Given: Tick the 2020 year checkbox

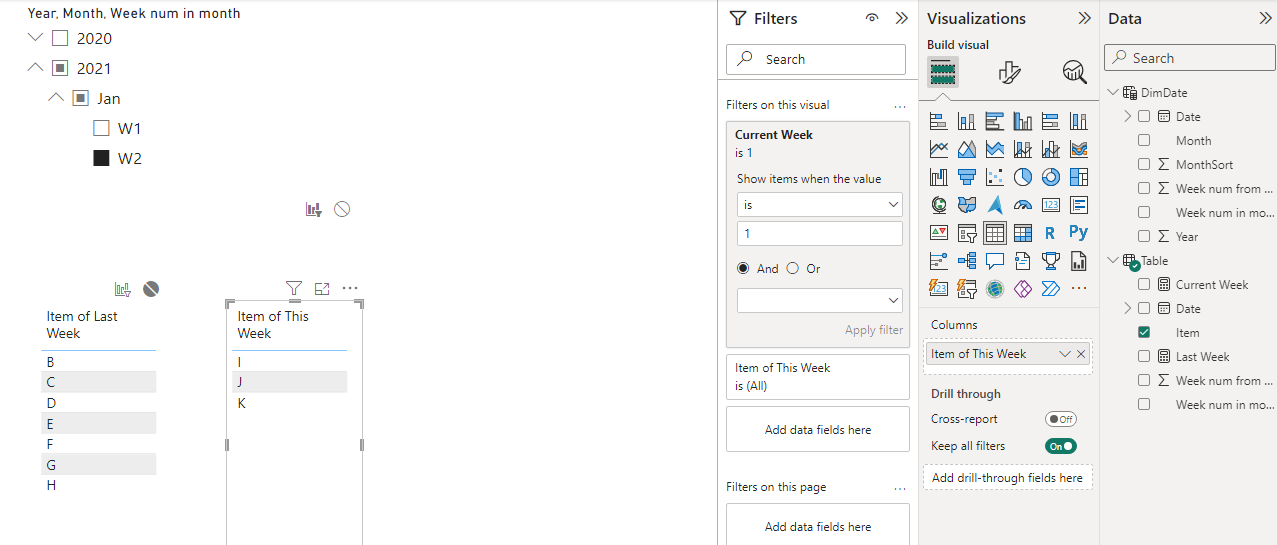Looking at the screenshot, I should (60, 38).
